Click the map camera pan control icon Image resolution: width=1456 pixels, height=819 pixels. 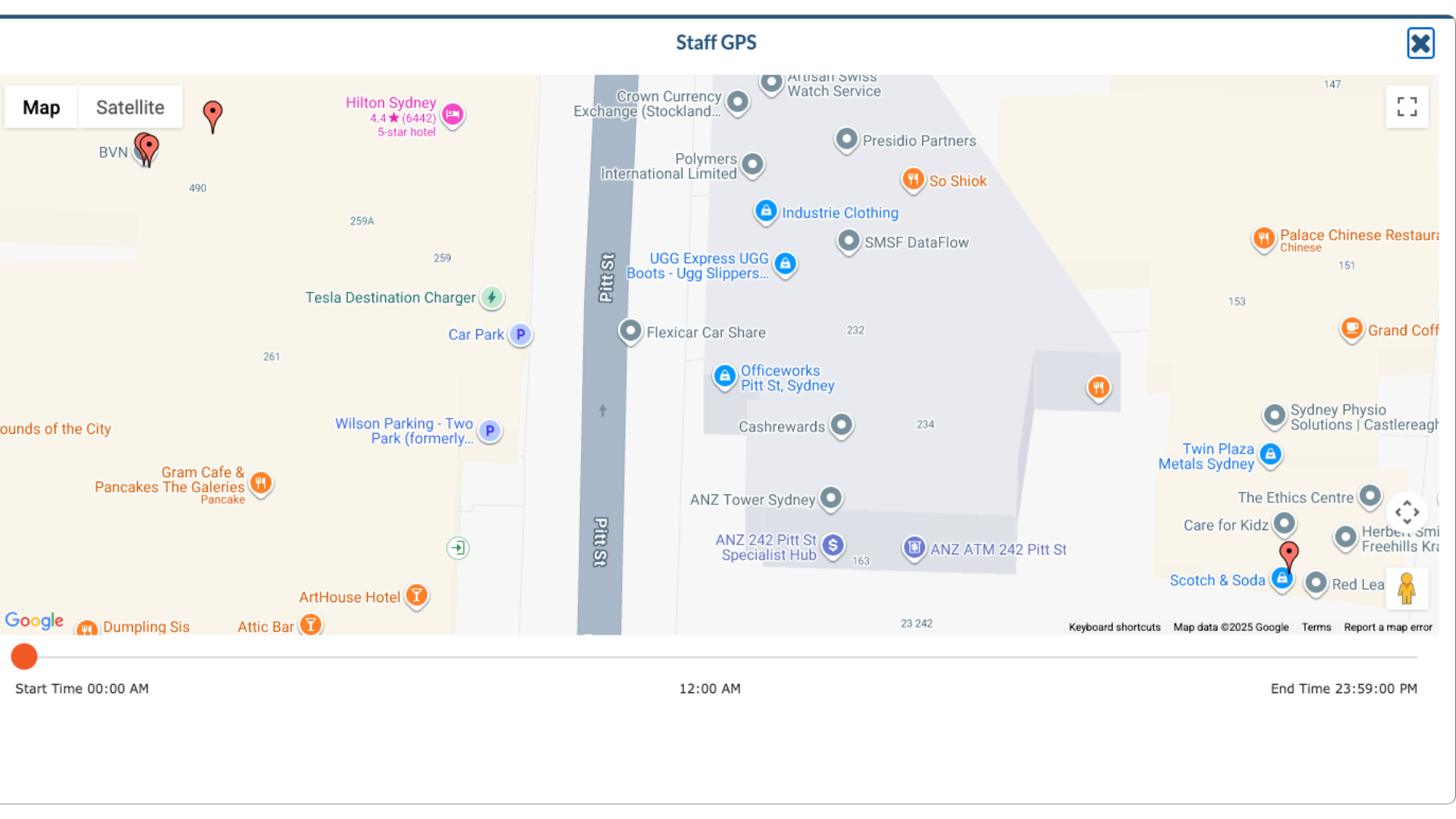point(1407,512)
